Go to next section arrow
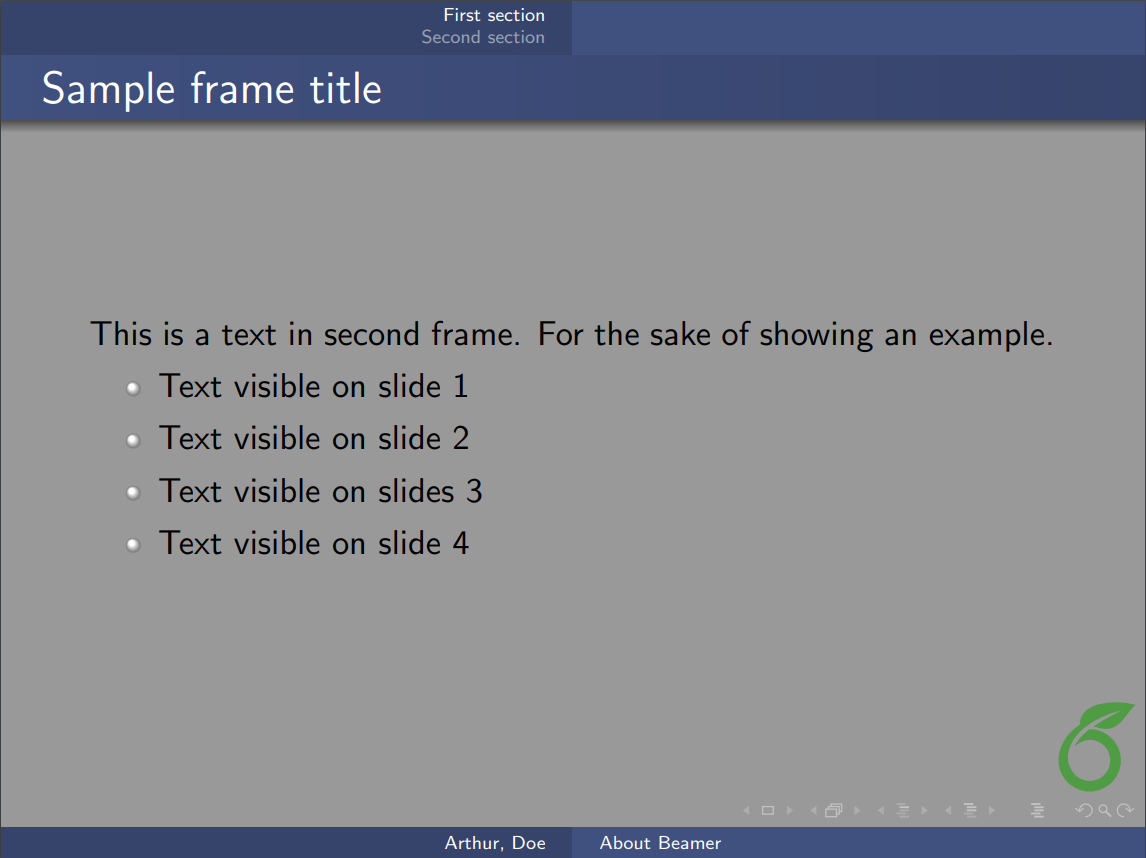The height and width of the screenshot is (858, 1146). click(992, 810)
